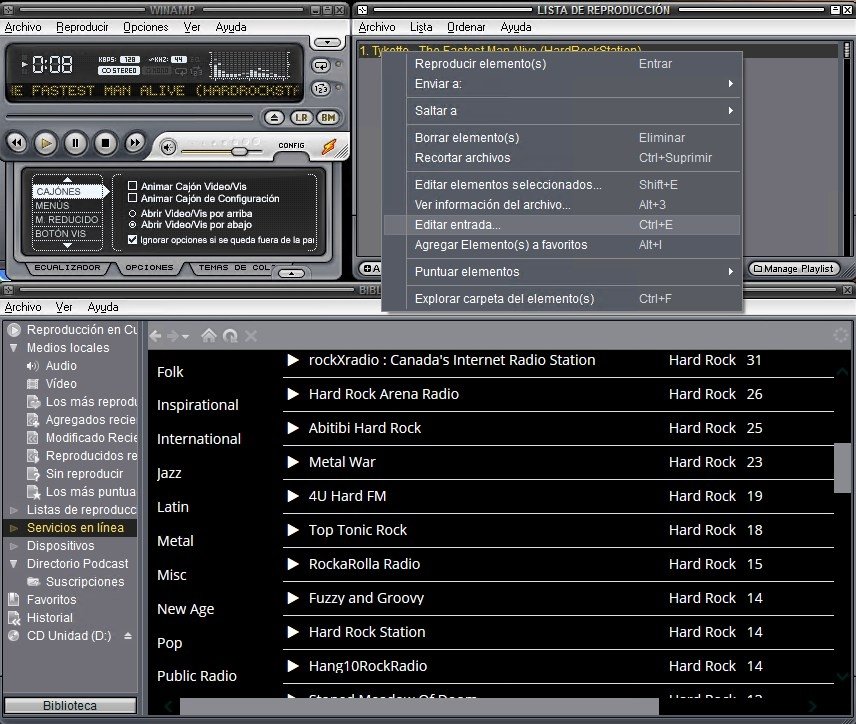The width and height of the screenshot is (856, 724).
Task: Expand the Servicios en línea node
Action: click(x=14, y=528)
